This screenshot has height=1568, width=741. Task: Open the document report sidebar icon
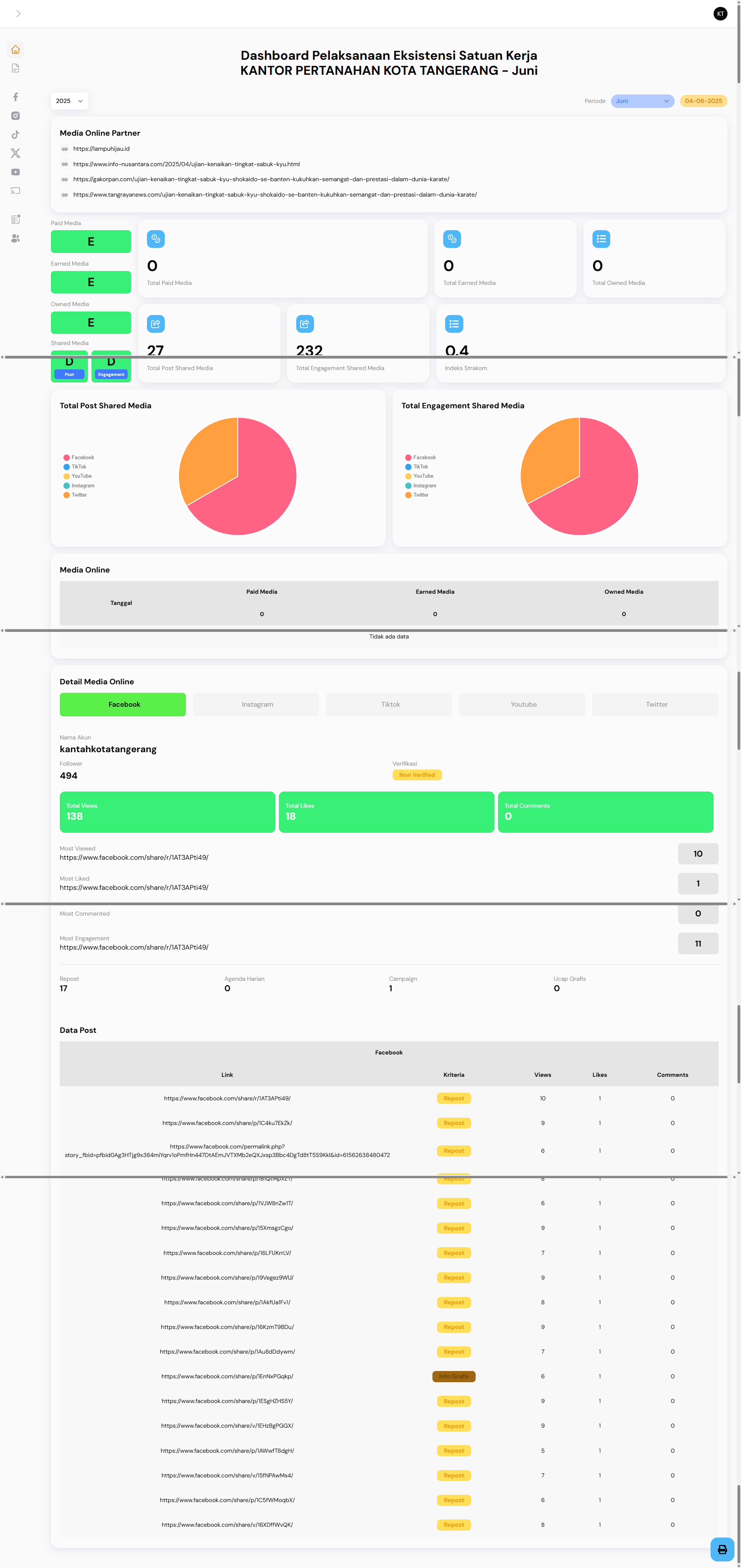16,68
